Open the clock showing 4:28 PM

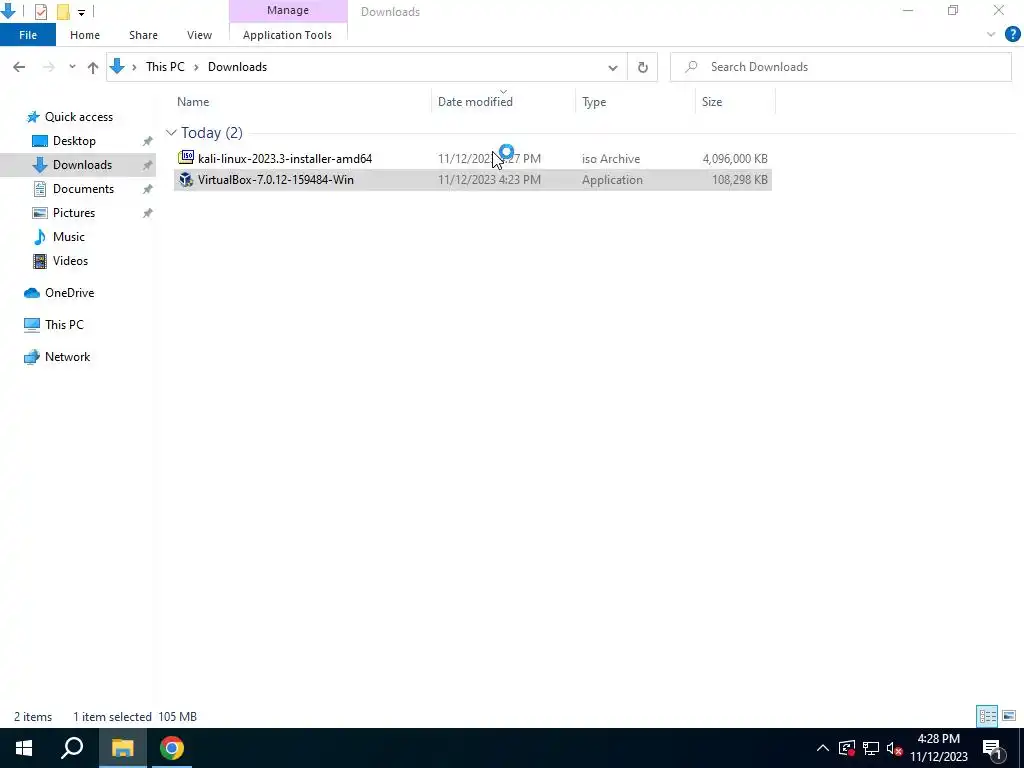coord(938,748)
